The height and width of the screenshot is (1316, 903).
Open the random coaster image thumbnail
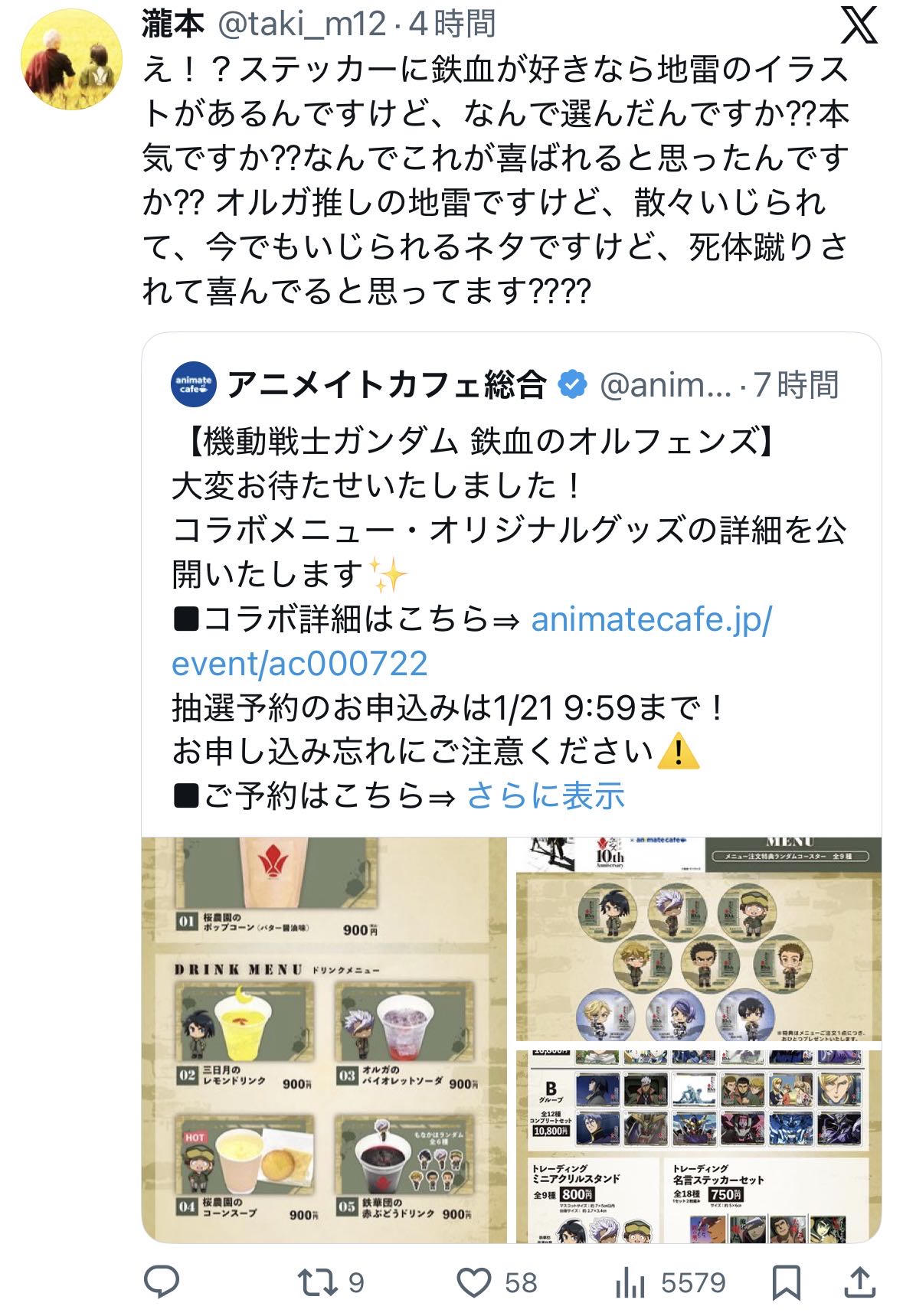pyautogui.click(x=699, y=939)
